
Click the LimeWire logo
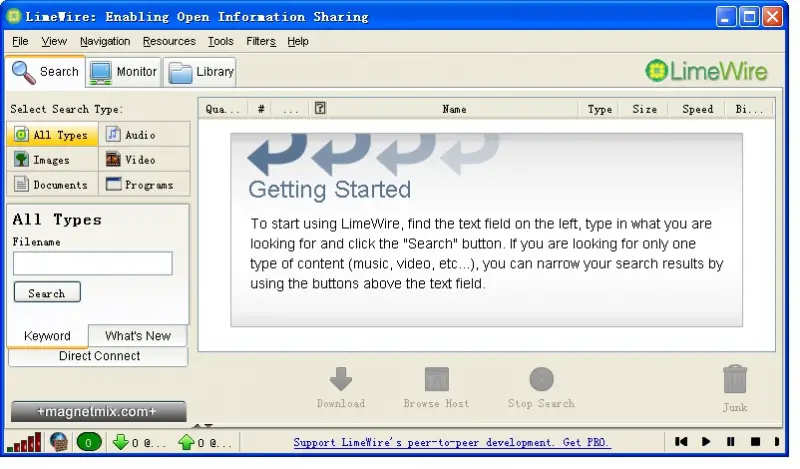pos(706,71)
